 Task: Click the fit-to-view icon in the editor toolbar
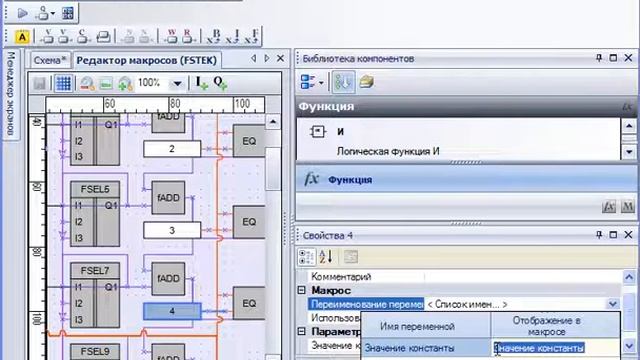(106, 84)
